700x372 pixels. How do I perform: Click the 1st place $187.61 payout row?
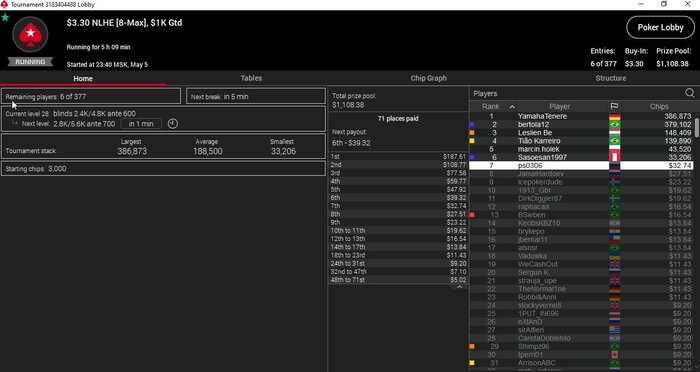coord(398,157)
